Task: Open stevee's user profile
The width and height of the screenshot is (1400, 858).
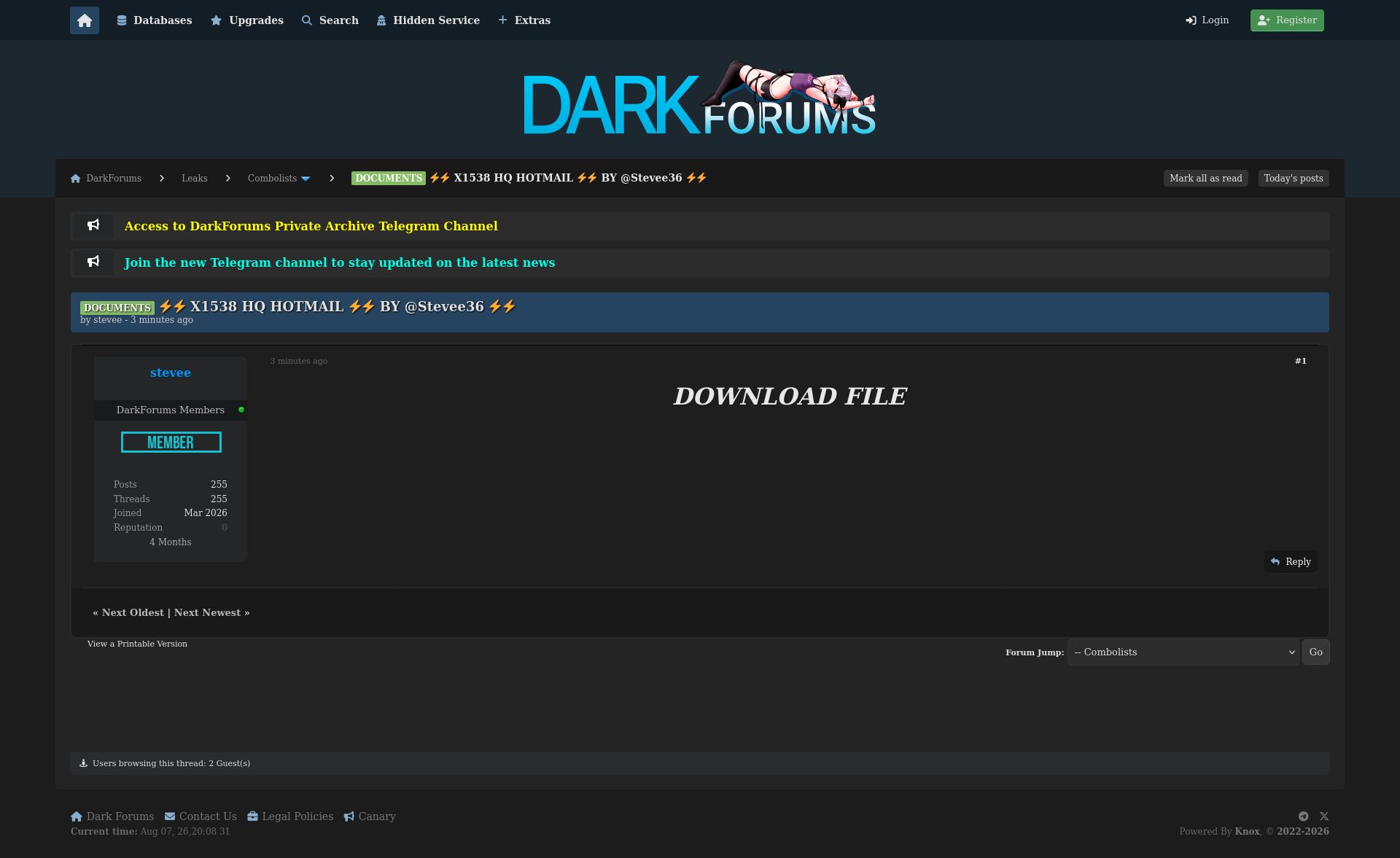Action: (171, 373)
